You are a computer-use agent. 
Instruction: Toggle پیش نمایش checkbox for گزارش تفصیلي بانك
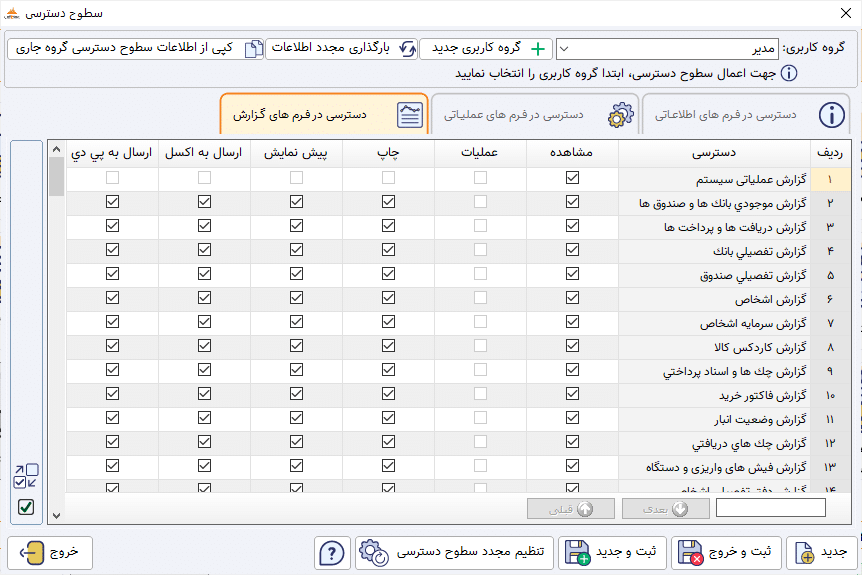[296, 250]
